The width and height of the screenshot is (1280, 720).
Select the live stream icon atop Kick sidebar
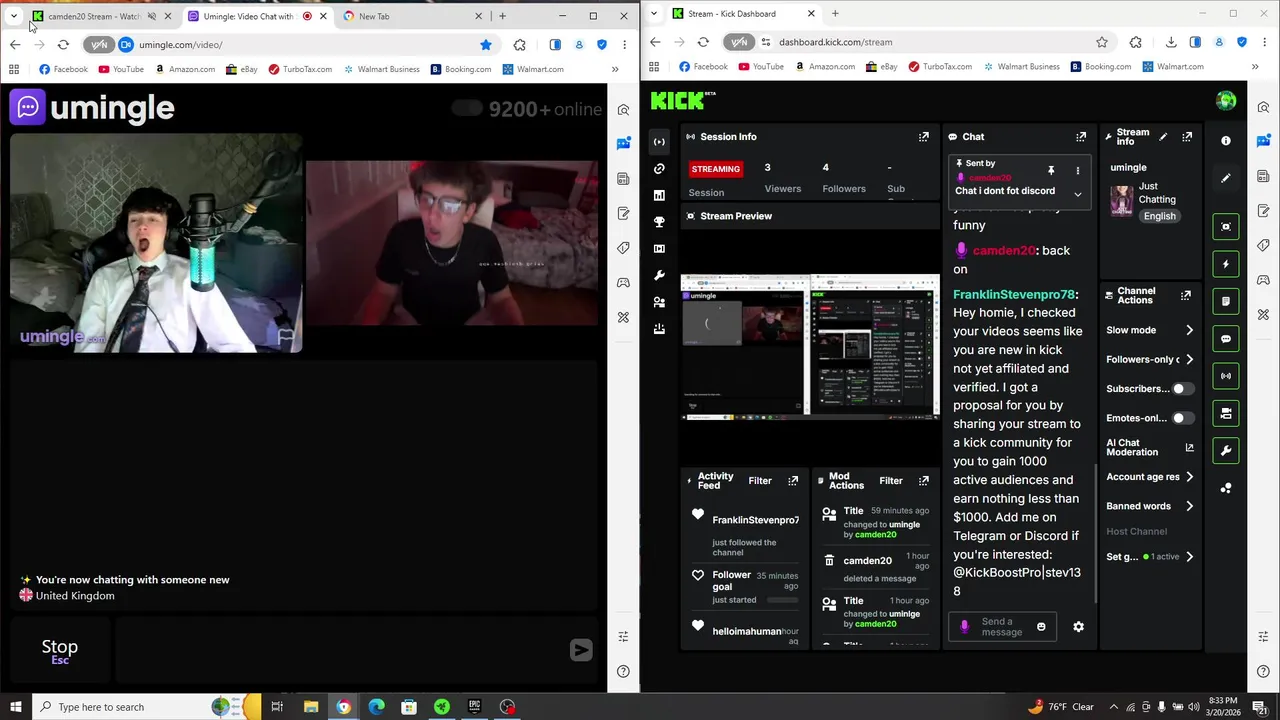(659, 142)
